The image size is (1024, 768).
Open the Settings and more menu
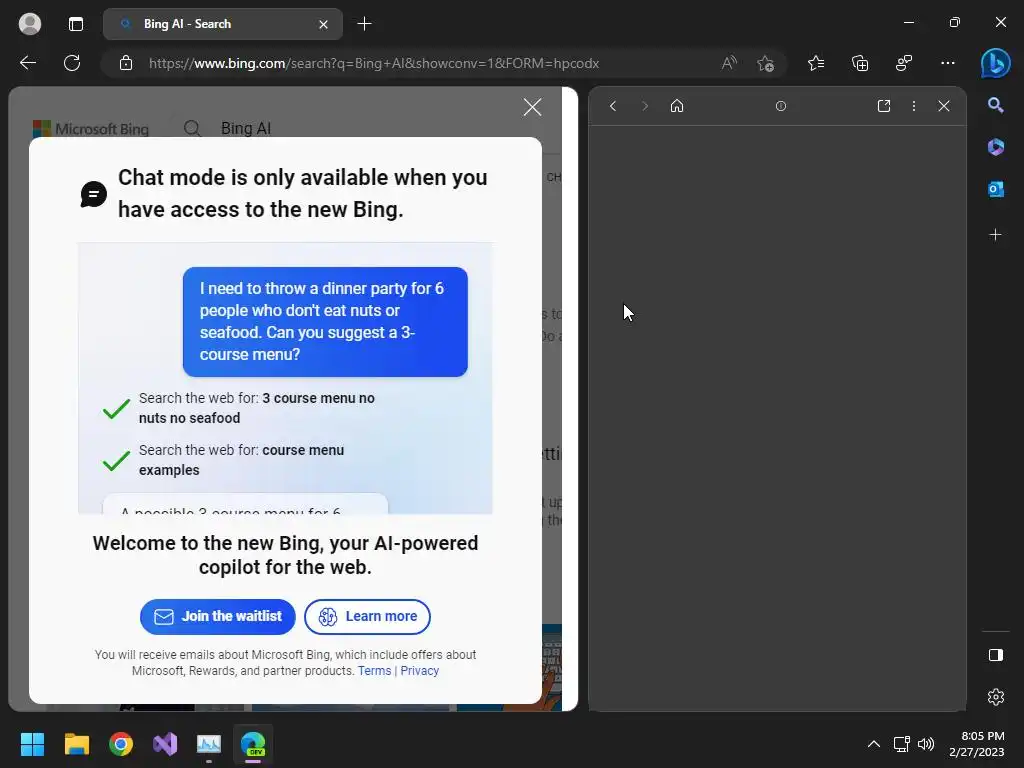point(948,63)
